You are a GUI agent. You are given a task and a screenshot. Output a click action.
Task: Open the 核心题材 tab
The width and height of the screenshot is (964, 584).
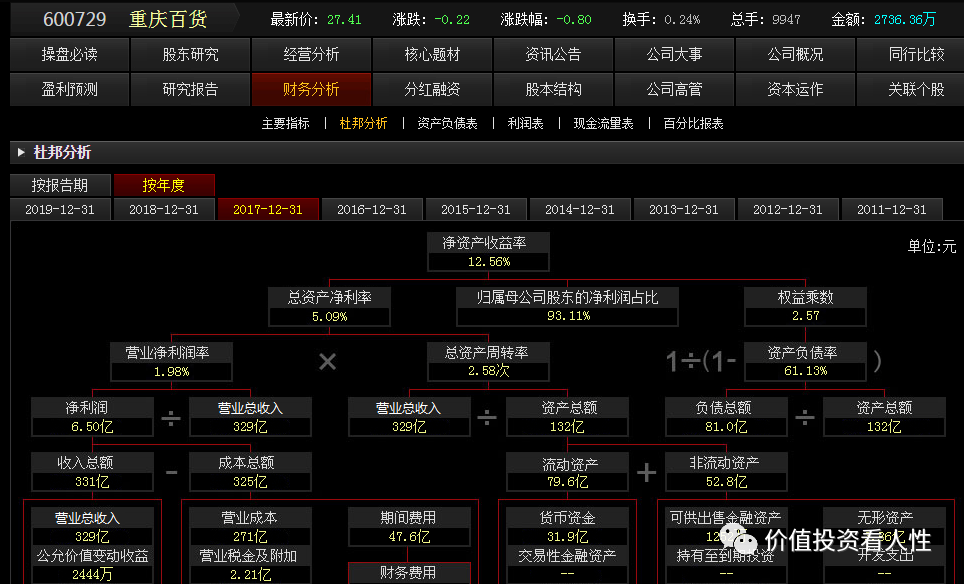click(x=432, y=54)
